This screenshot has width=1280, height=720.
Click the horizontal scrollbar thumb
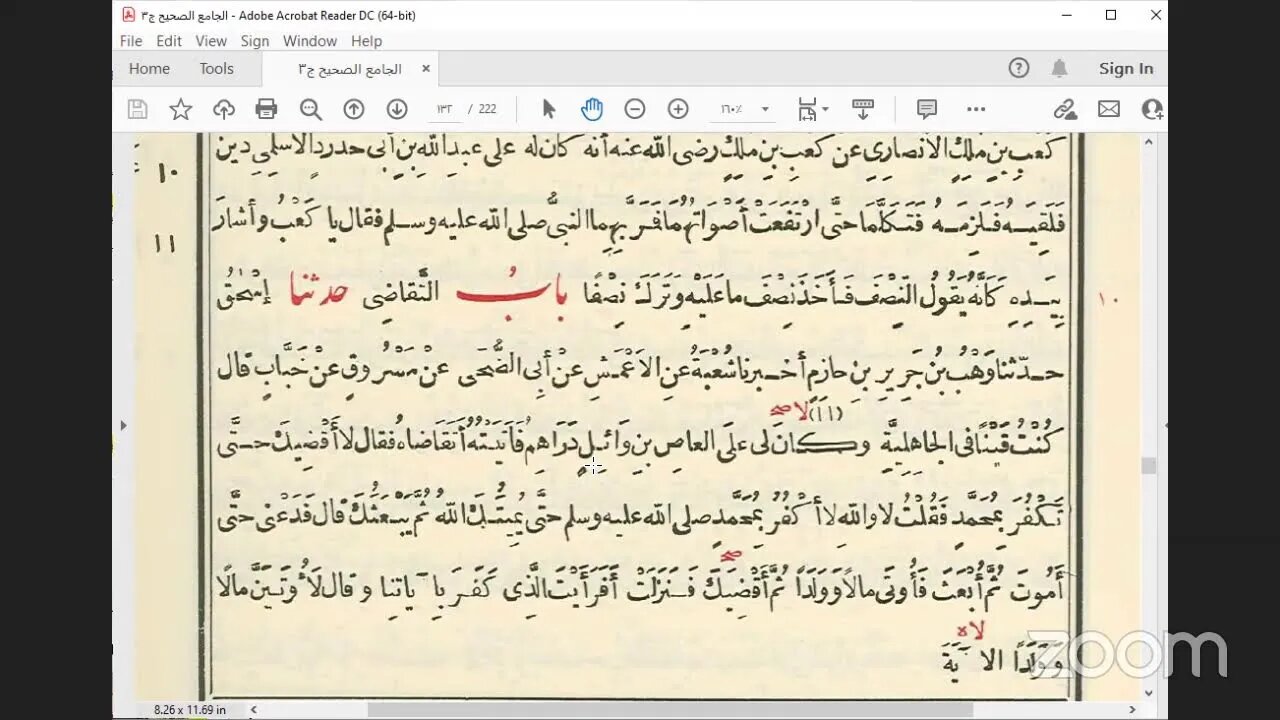pos(670,709)
